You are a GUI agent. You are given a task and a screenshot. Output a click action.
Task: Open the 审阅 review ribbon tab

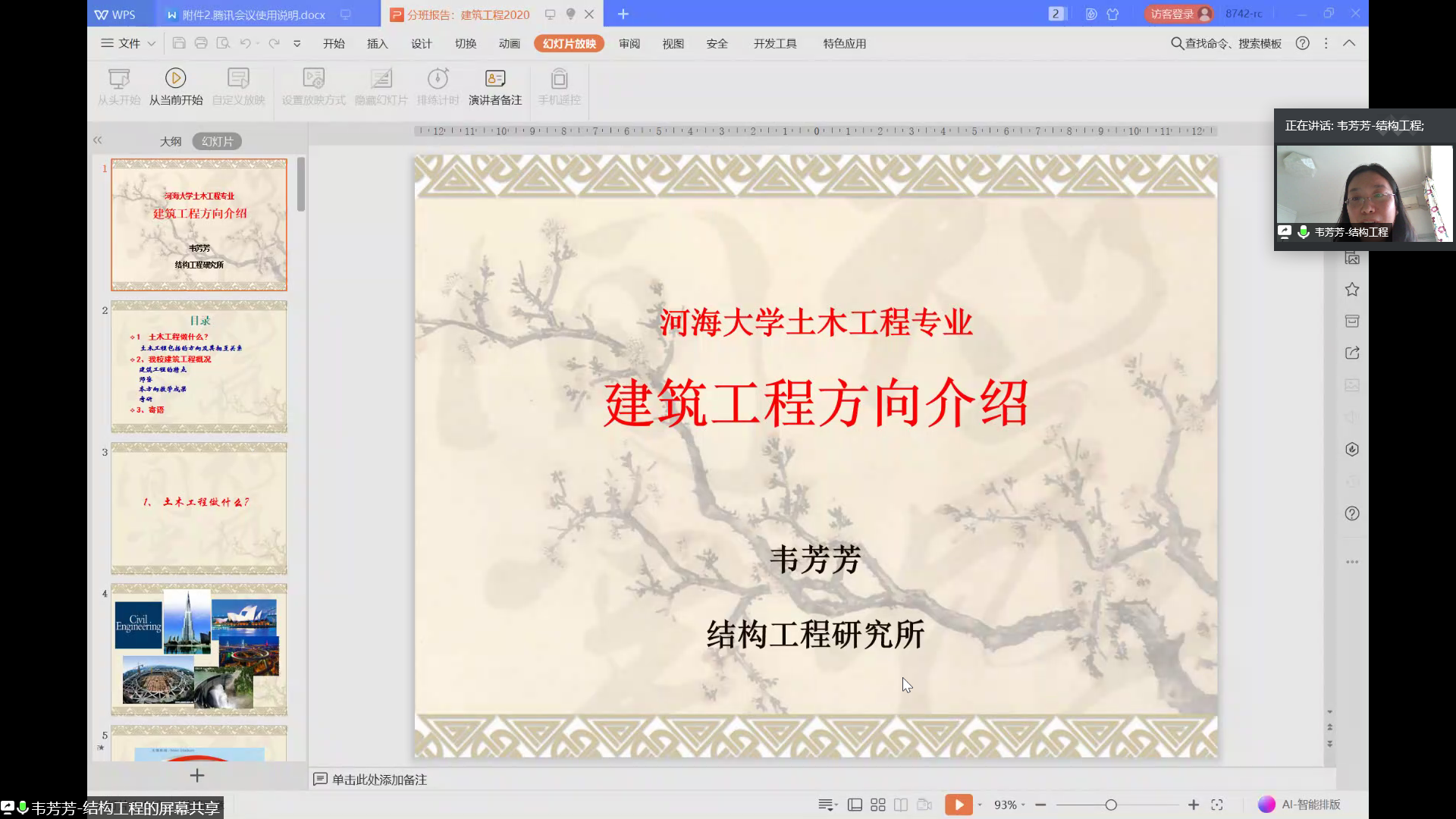[x=629, y=43]
